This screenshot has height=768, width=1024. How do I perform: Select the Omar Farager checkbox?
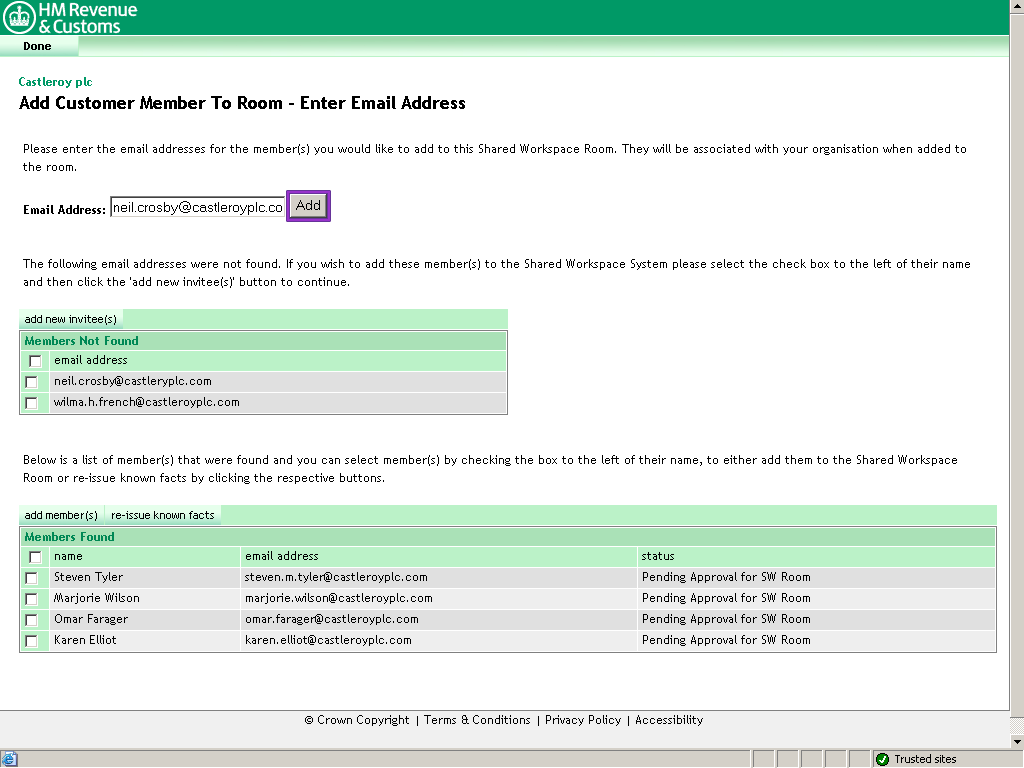pos(32,620)
